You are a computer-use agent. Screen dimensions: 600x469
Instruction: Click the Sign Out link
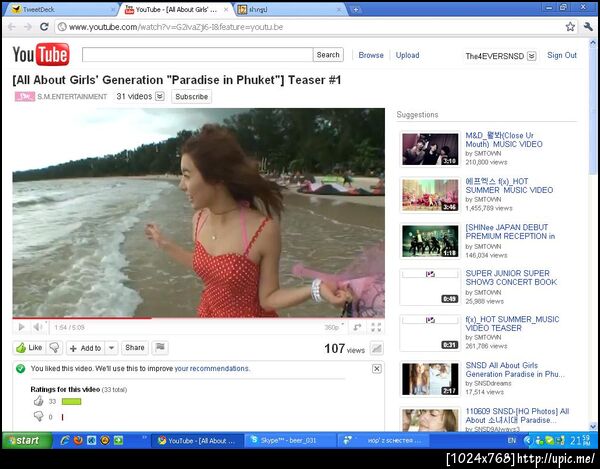[x=562, y=55]
